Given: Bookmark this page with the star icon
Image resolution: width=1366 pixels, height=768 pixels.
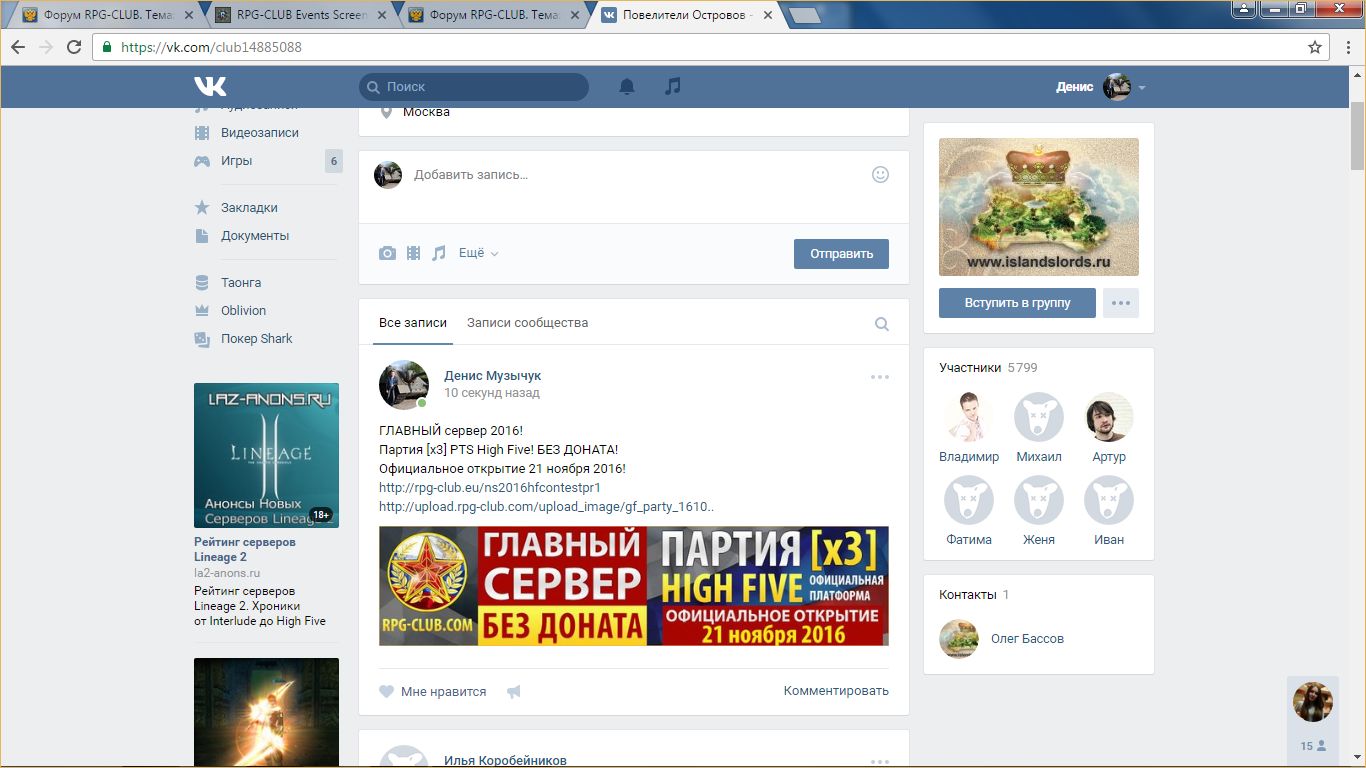Looking at the screenshot, I should point(1315,47).
